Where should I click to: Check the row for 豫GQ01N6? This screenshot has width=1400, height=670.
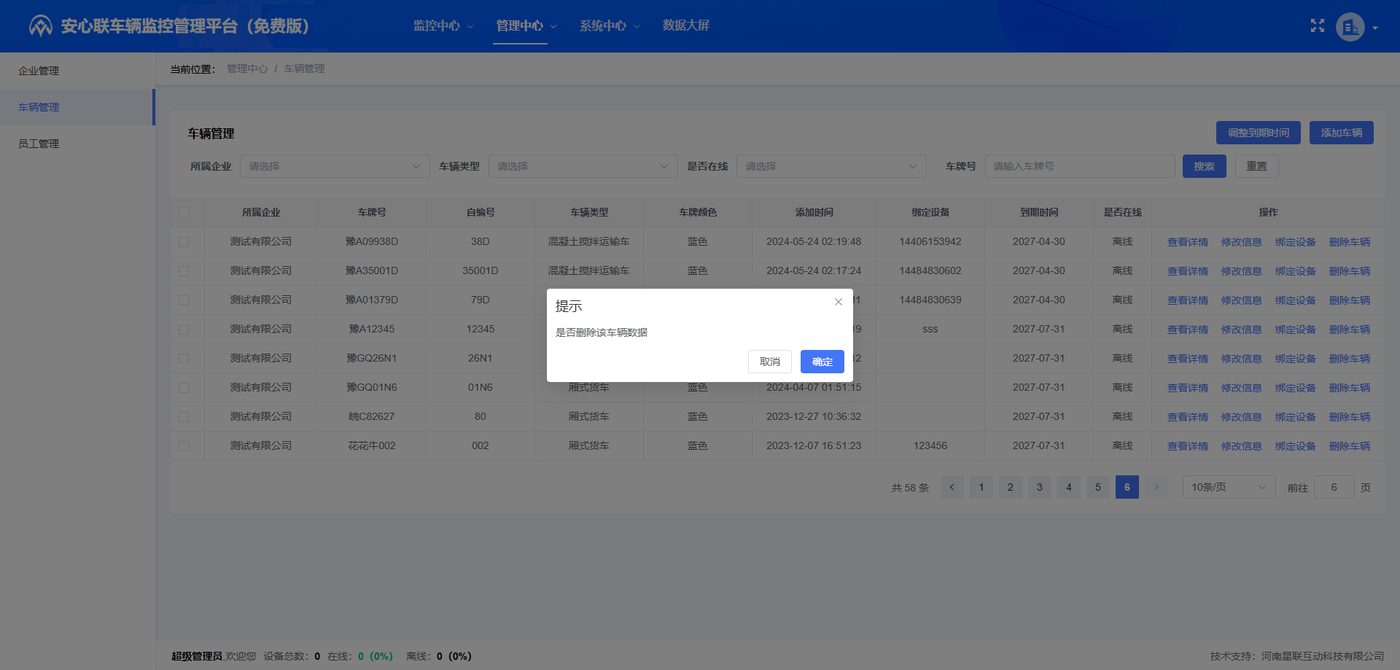click(183, 388)
